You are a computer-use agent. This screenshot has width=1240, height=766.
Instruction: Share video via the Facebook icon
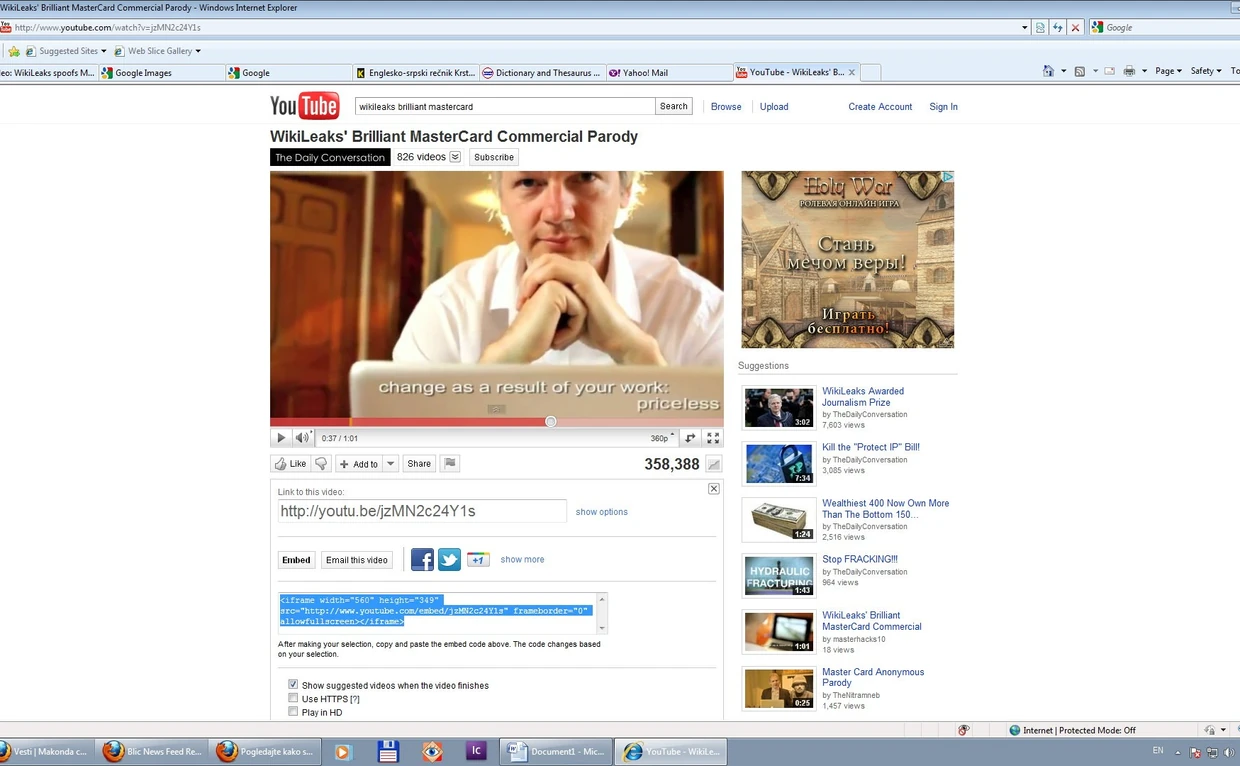422,560
